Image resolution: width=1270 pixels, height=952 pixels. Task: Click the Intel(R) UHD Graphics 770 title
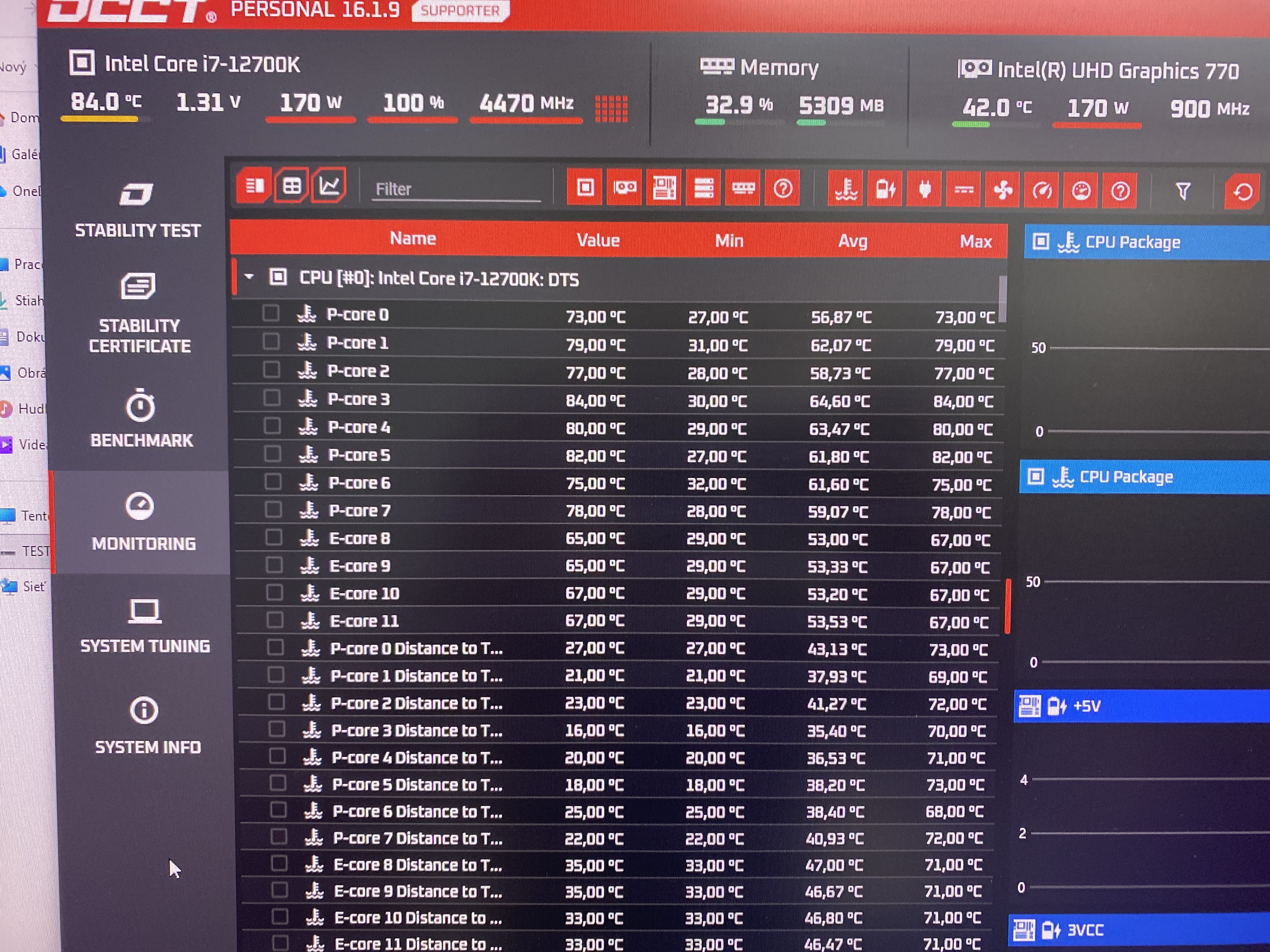[1118, 71]
